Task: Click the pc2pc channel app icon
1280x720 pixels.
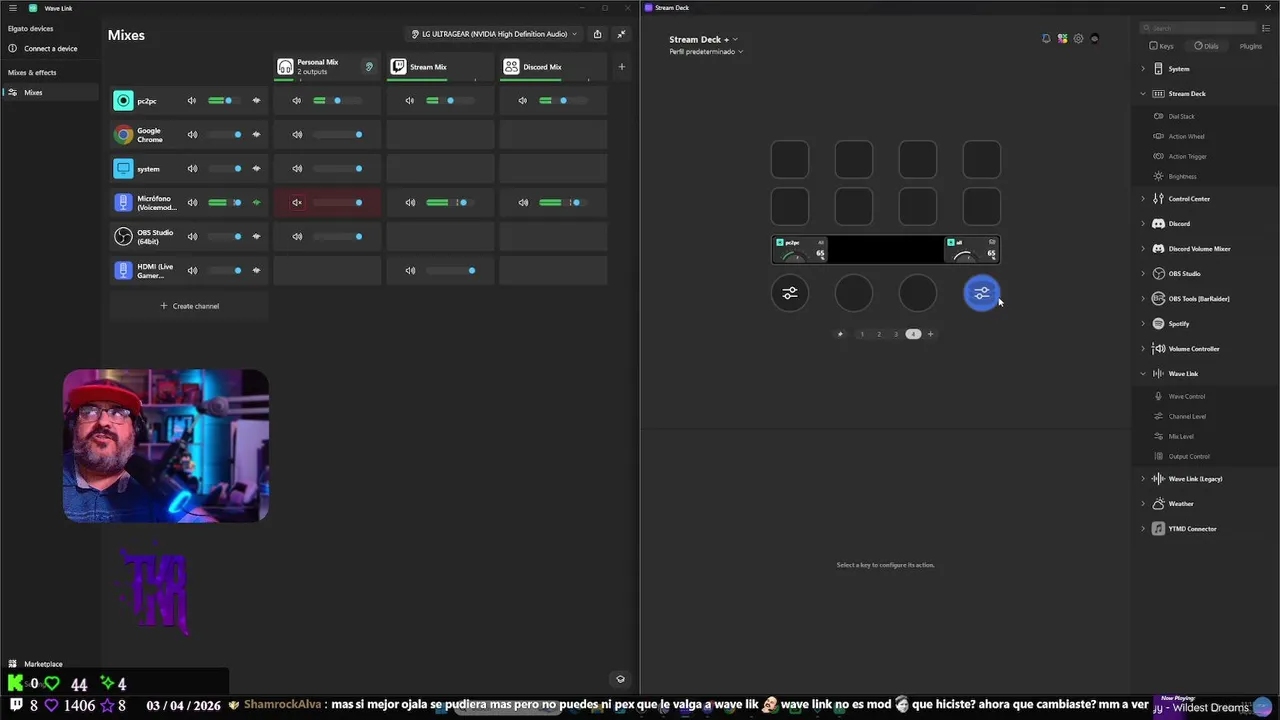Action: (123, 101)
